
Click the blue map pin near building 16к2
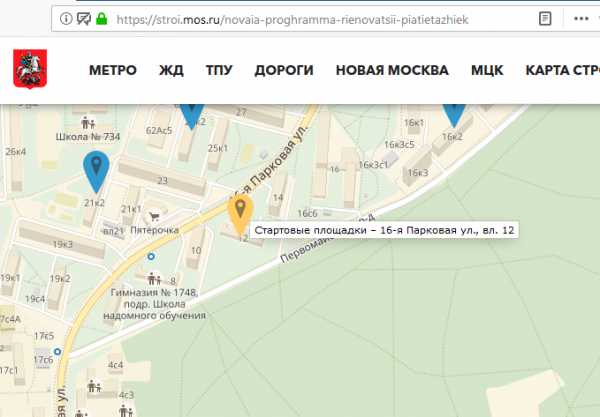click(x=455, y=112)
